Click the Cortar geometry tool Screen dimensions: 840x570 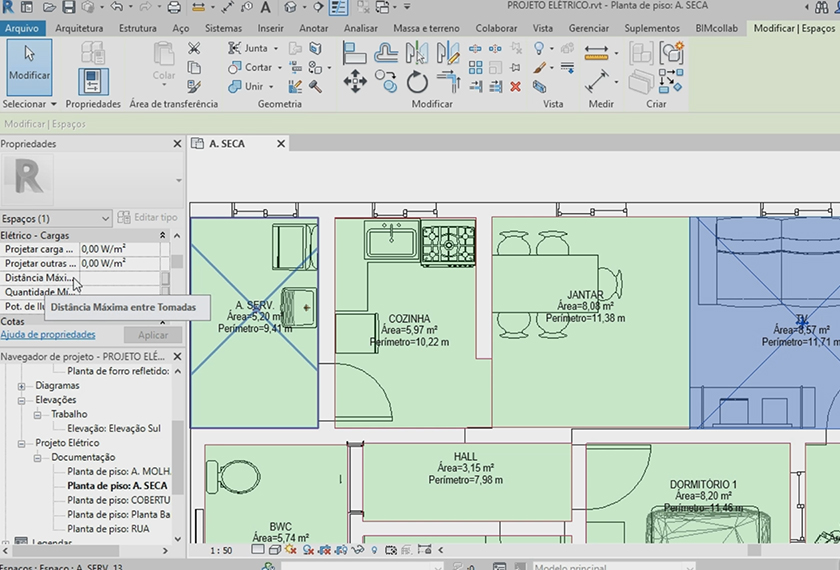252,67
